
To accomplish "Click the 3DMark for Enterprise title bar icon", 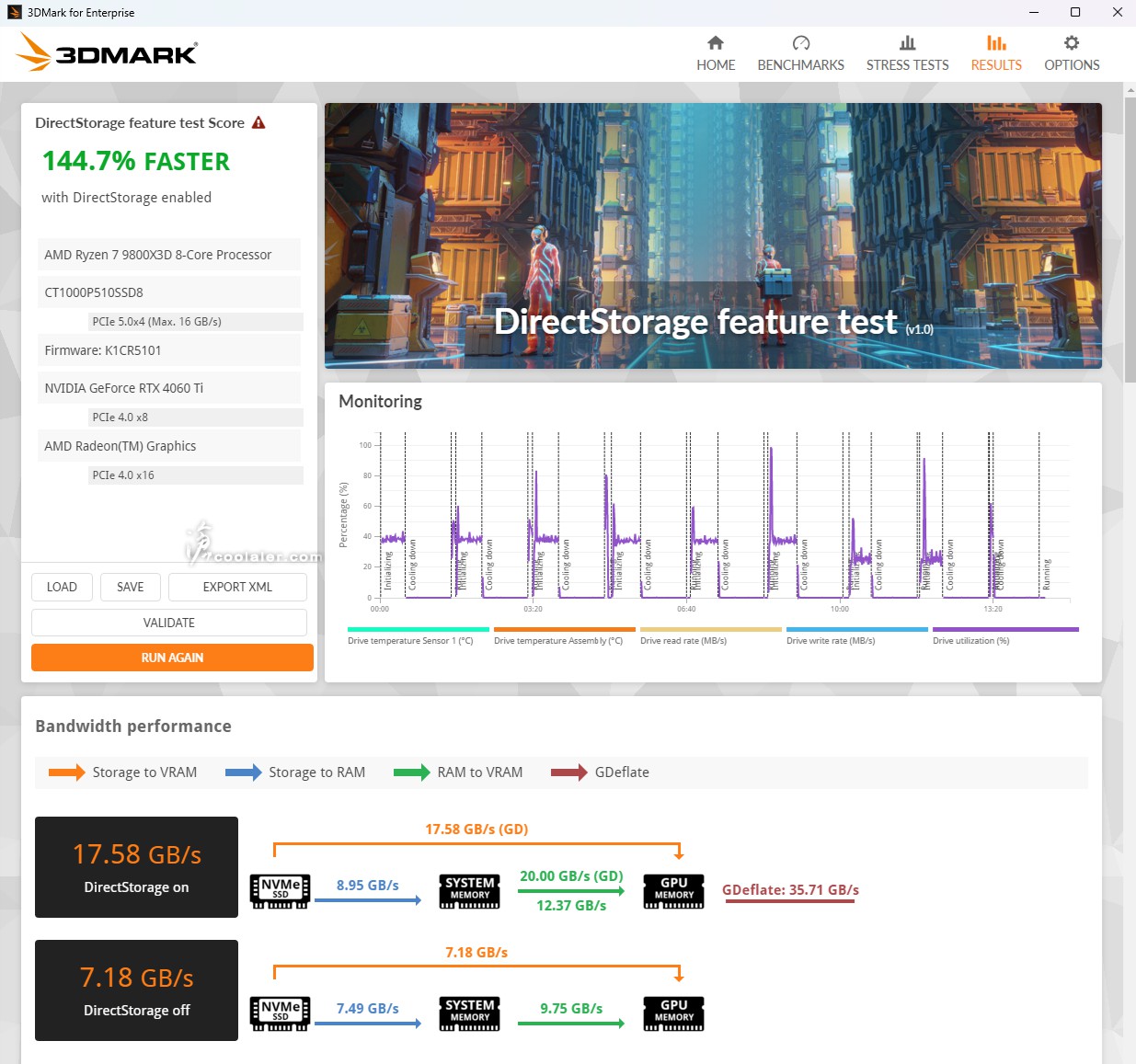I will click(14, 12).
